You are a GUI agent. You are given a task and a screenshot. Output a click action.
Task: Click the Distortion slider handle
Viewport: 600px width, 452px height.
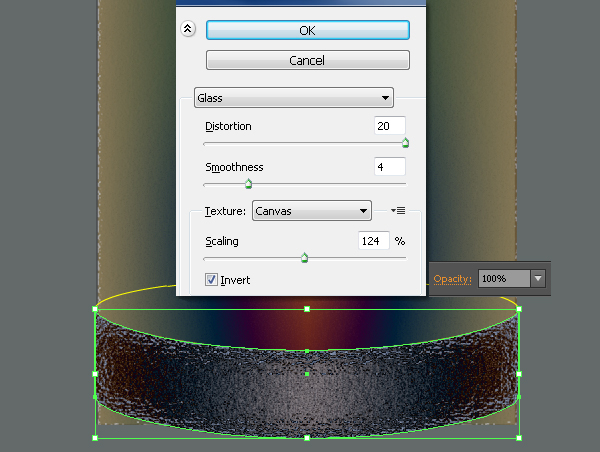click(405, 143)
